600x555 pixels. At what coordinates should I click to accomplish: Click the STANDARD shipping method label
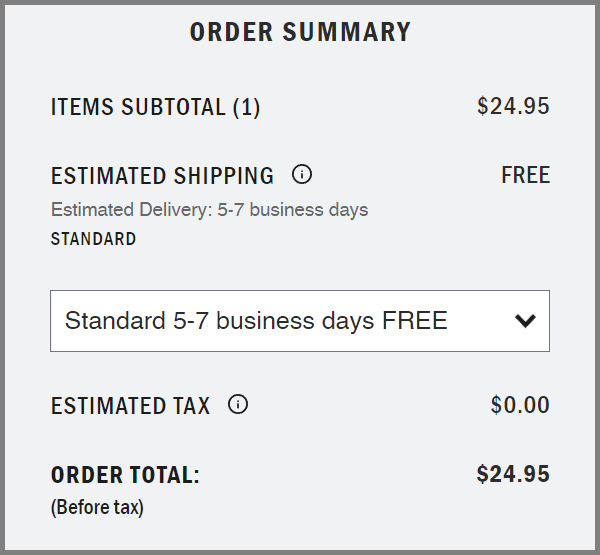[x=93, y=239]
